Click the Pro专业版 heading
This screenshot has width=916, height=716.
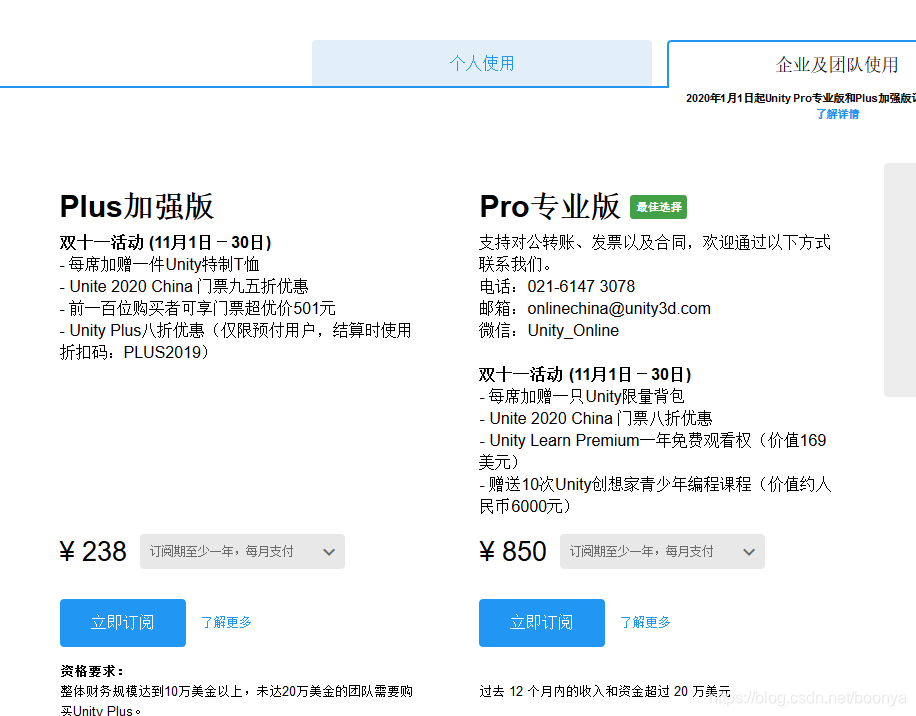[550, 206]
